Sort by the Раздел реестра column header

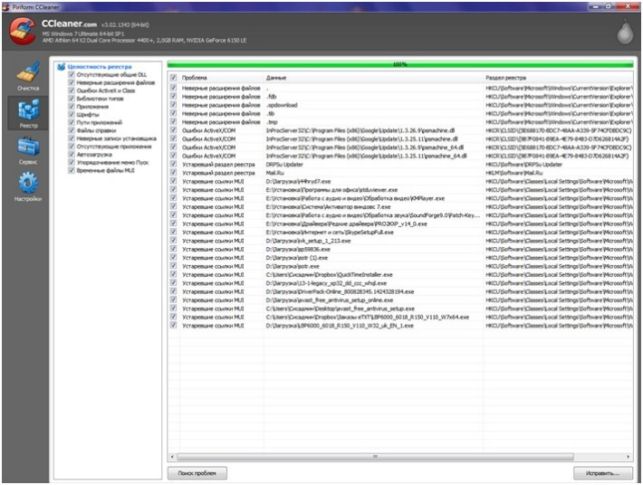click(x=558, y=77)
